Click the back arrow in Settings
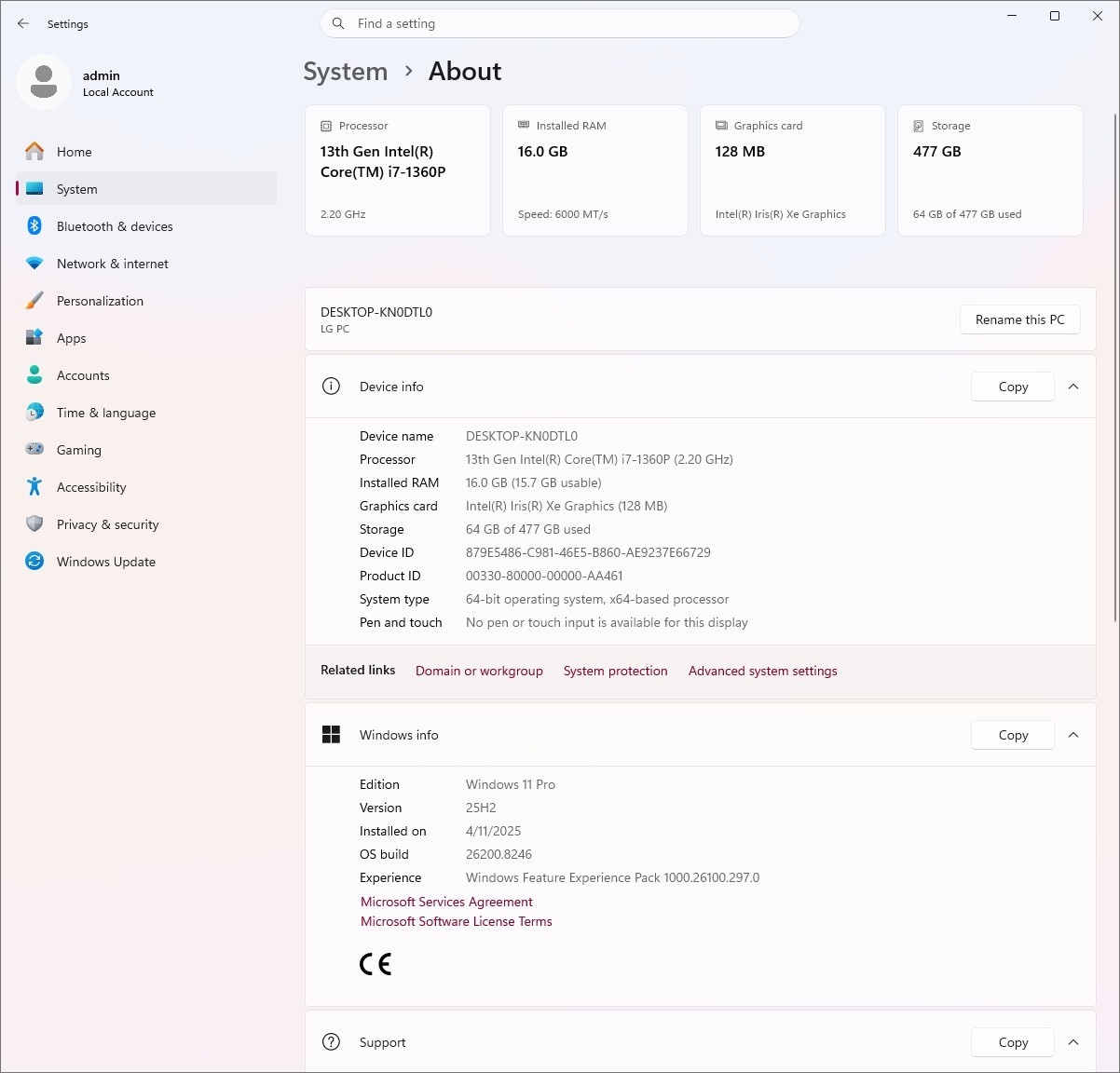Screen dimensions: 1120x1073 point(23,23)
